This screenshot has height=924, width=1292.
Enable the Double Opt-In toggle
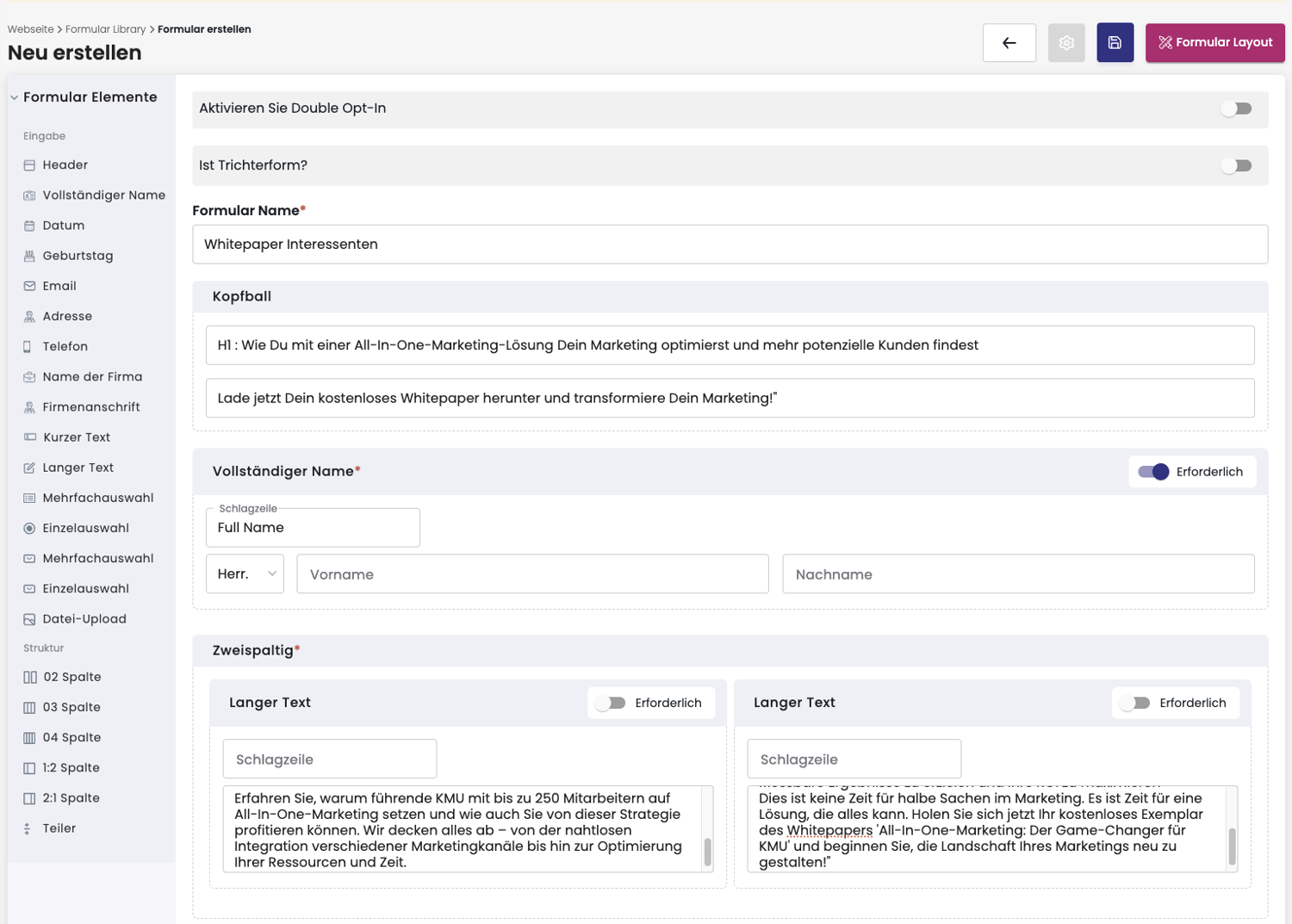point(1236,109)
